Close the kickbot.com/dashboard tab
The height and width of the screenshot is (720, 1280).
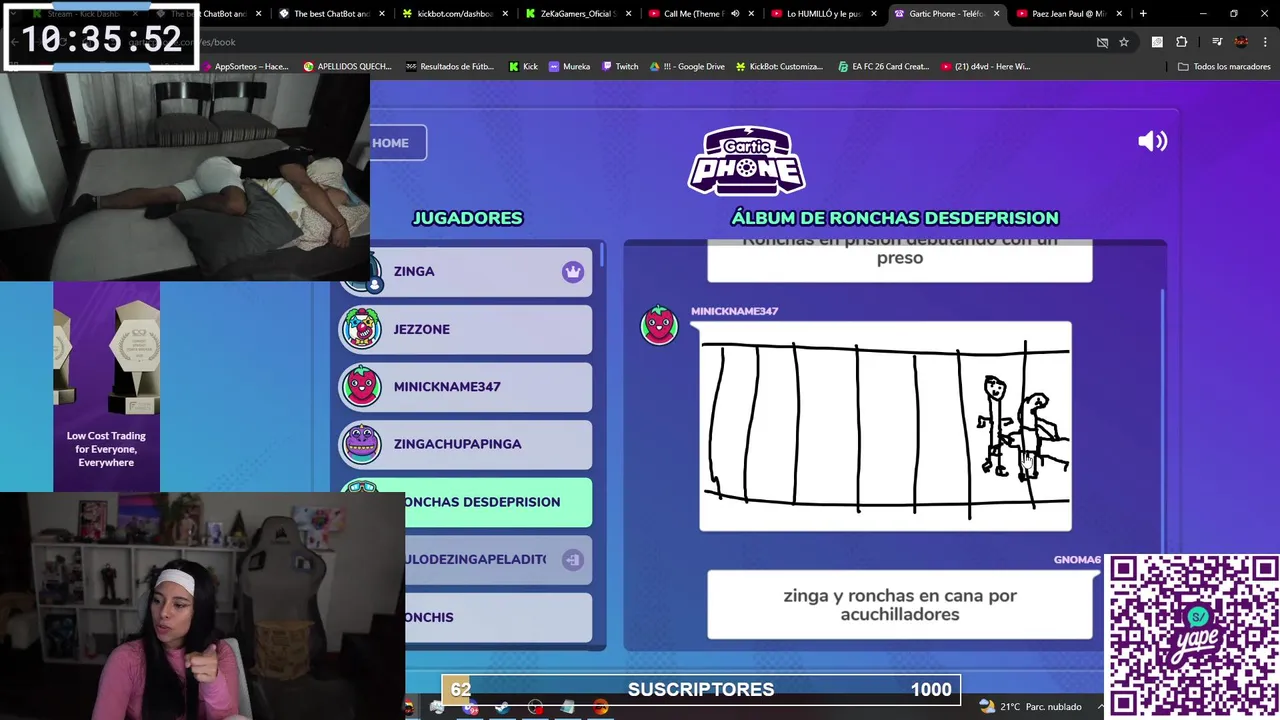click(x=505, y=14)
